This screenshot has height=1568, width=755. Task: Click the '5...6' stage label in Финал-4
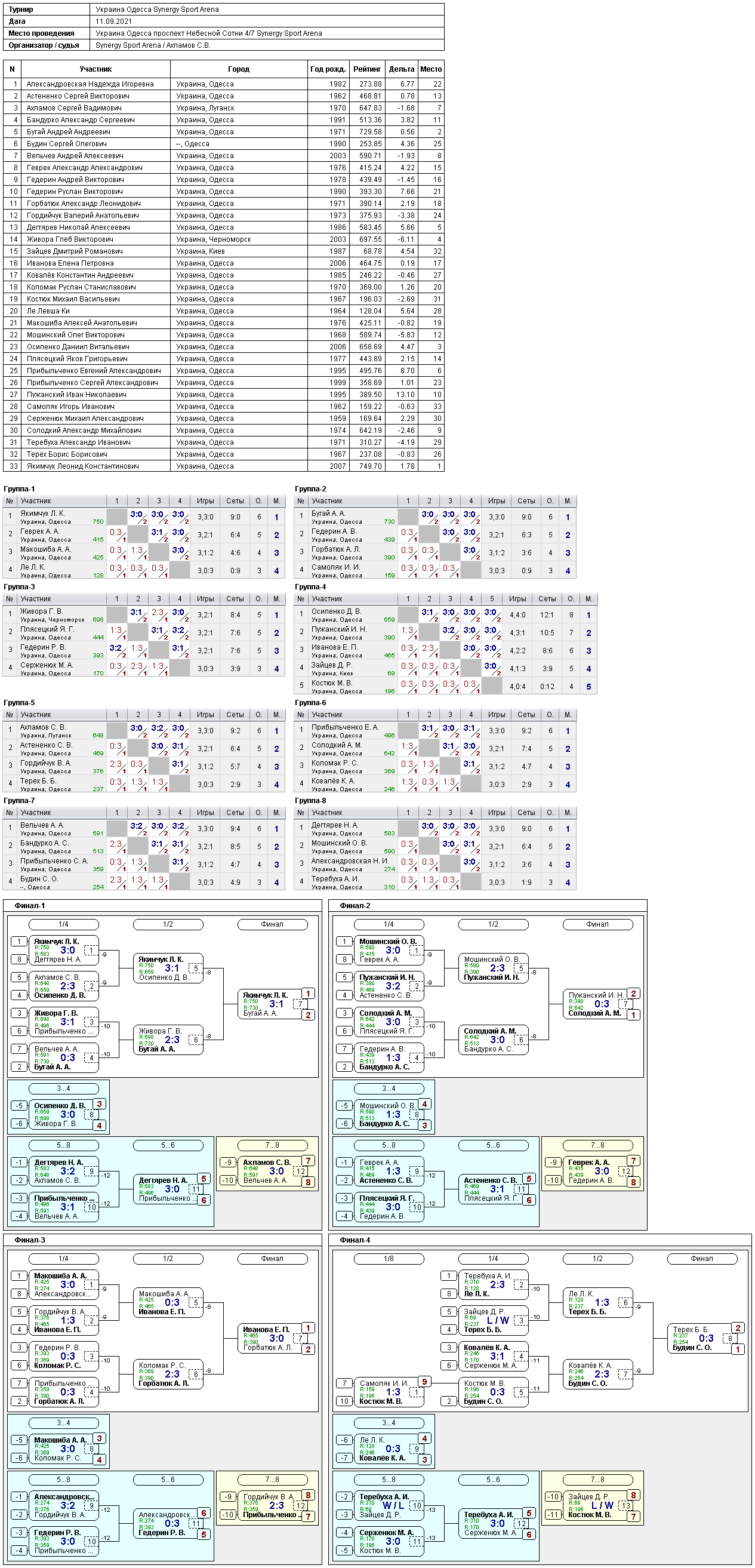point(494,1479)
